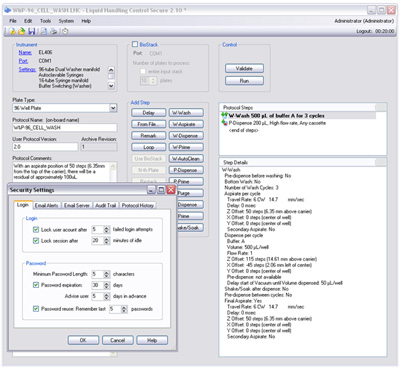Click the Save floppy disk icon

click(x=32, y=31)
